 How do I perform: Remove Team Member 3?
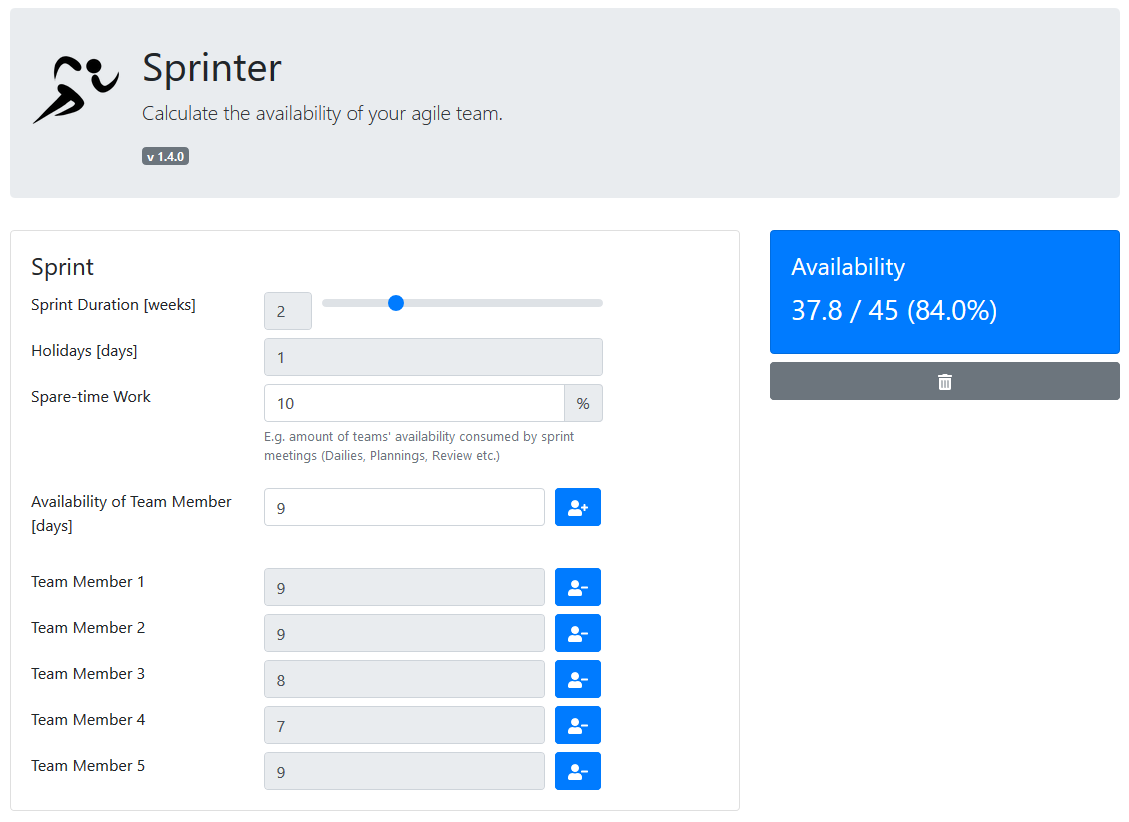tap(577, 679)
